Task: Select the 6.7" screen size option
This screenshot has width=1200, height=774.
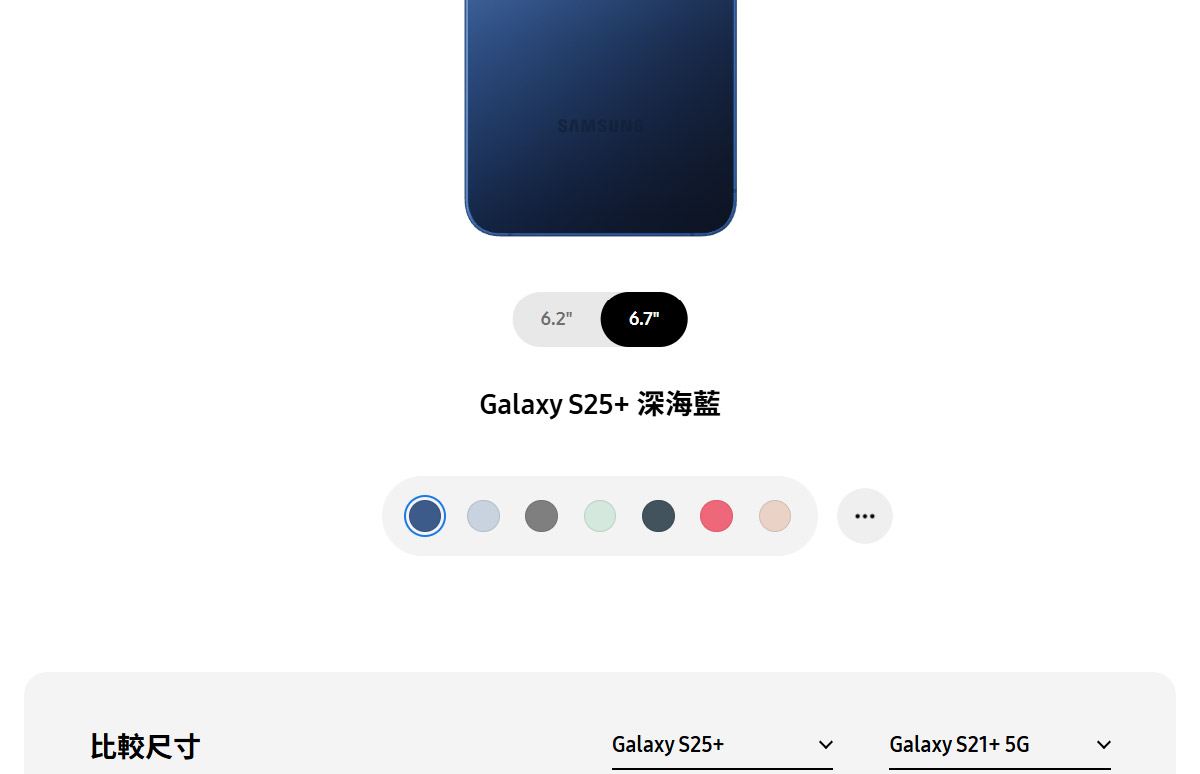Action: click(x=644, y=319)
